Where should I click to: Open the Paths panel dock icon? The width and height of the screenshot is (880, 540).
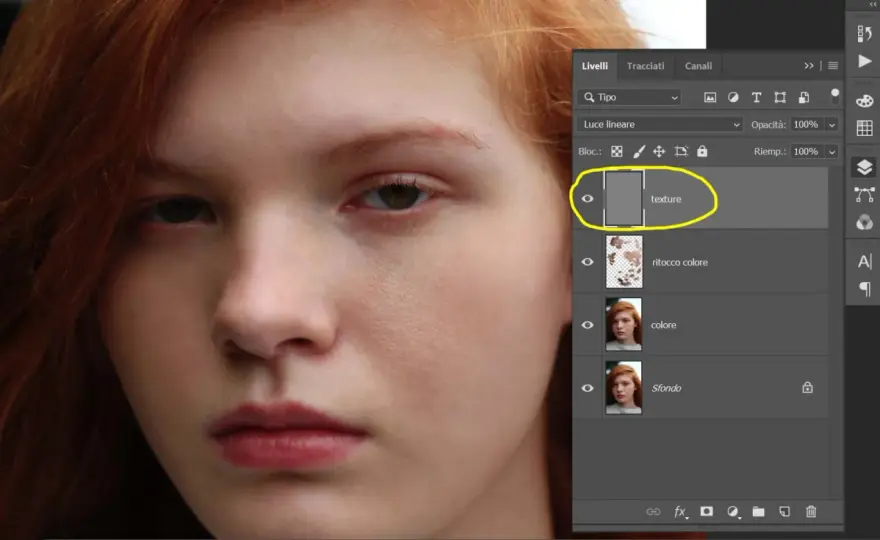(864, 195)
